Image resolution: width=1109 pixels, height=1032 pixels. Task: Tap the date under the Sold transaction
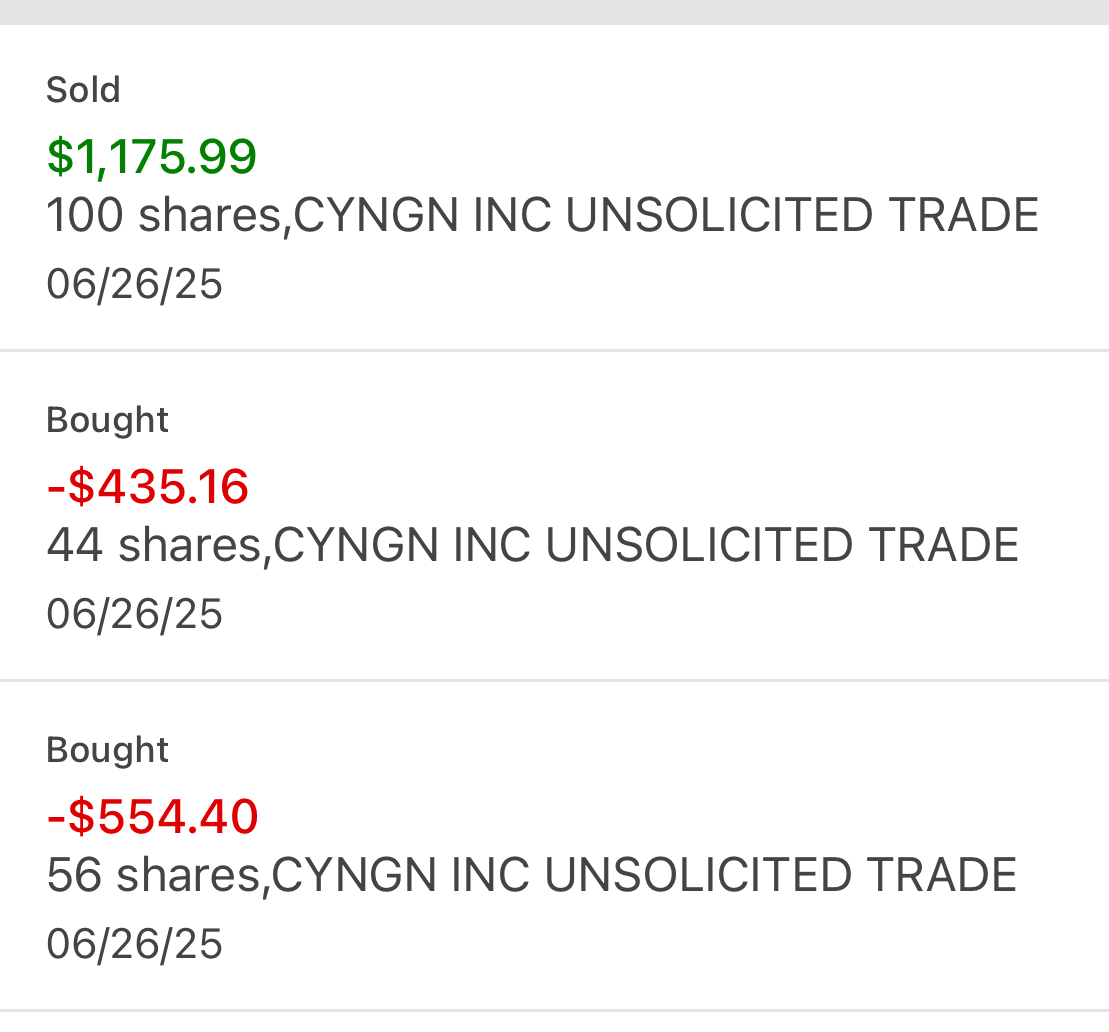tap(134, 284)
